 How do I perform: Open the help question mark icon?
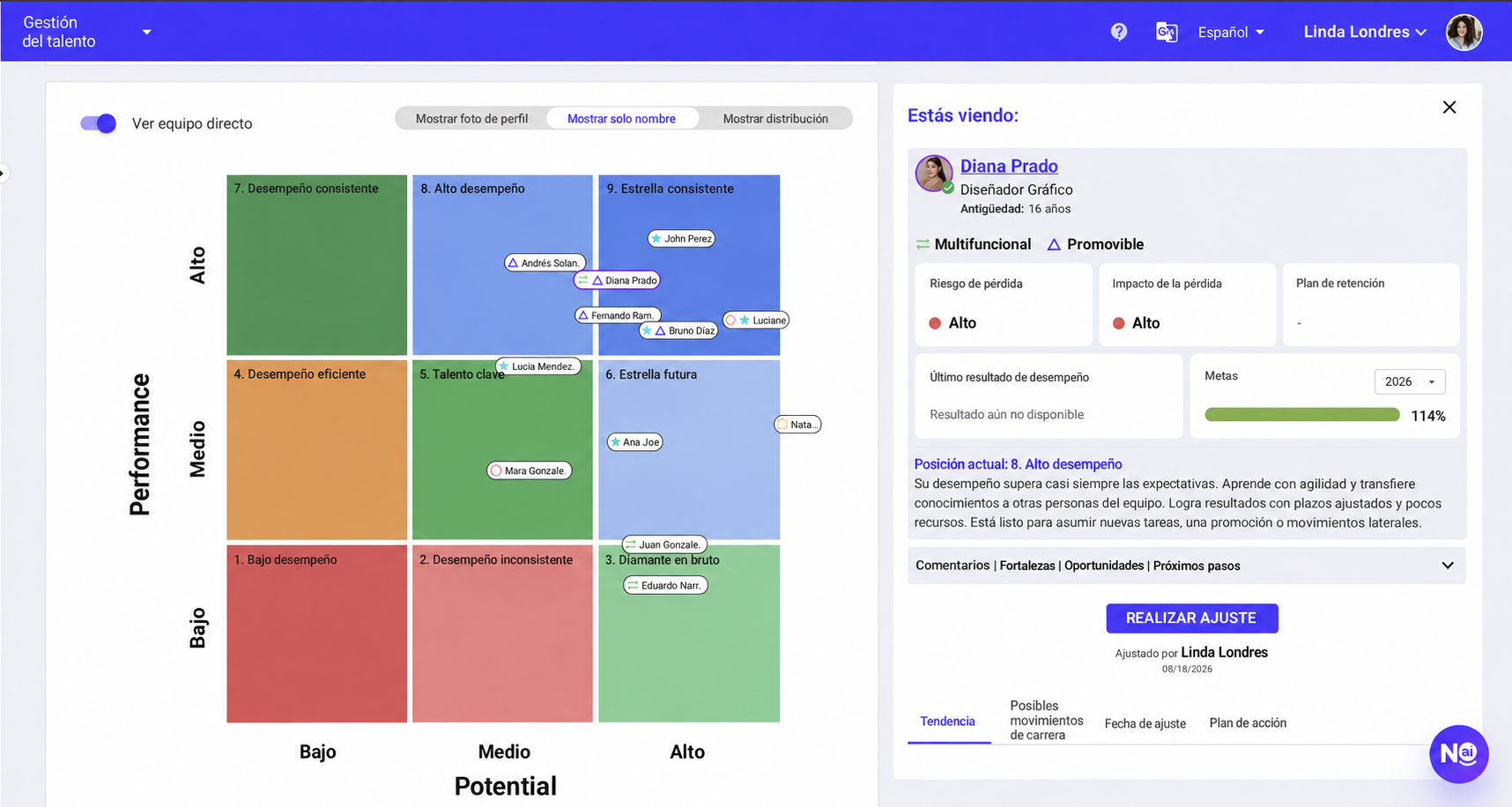pyautogui.click(x=1118, y=33)
